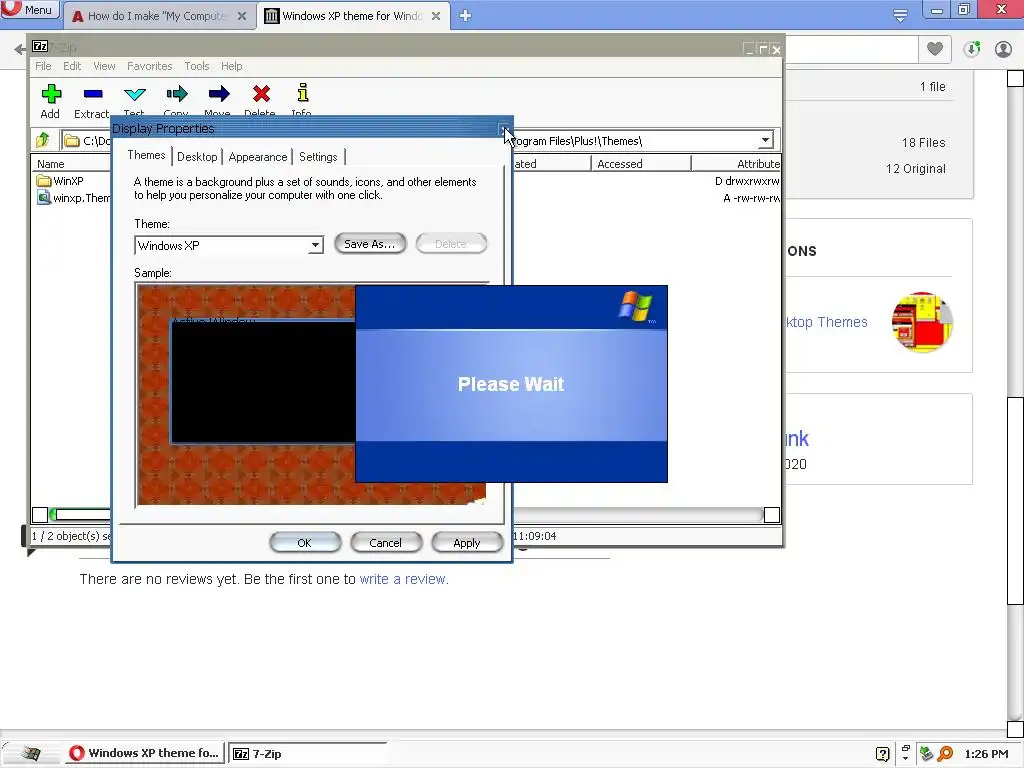Click the "write a review" link
Image resolution: width=1024 pixels, height=768 pixels.
403,579
